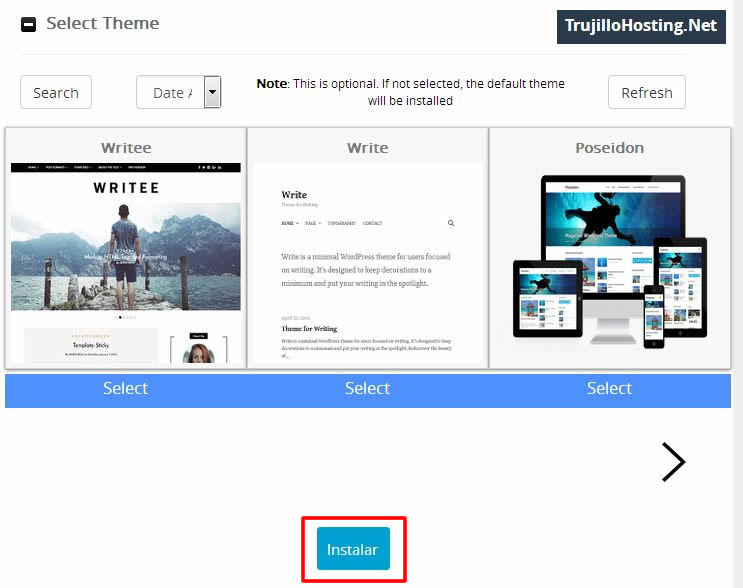Click the next themes arrow chevron
The image size is (743, 588).
coord(673,462)
